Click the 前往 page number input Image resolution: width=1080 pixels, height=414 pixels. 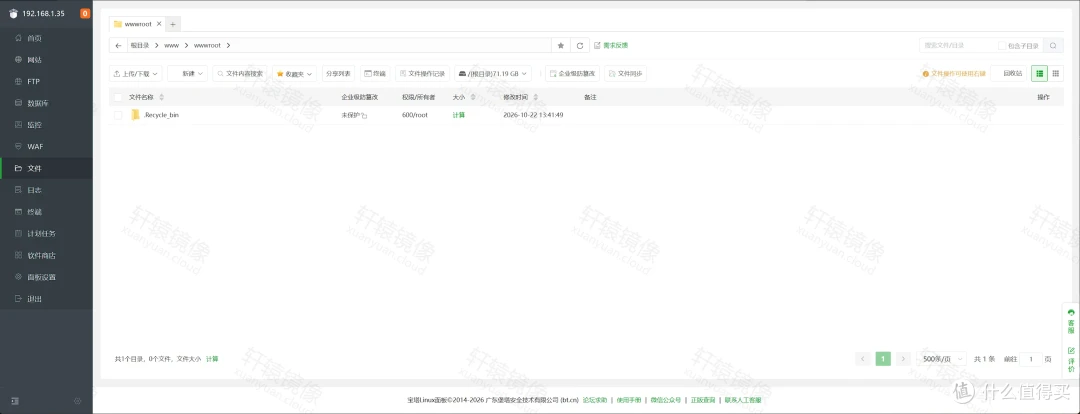tap(1031, 359)
